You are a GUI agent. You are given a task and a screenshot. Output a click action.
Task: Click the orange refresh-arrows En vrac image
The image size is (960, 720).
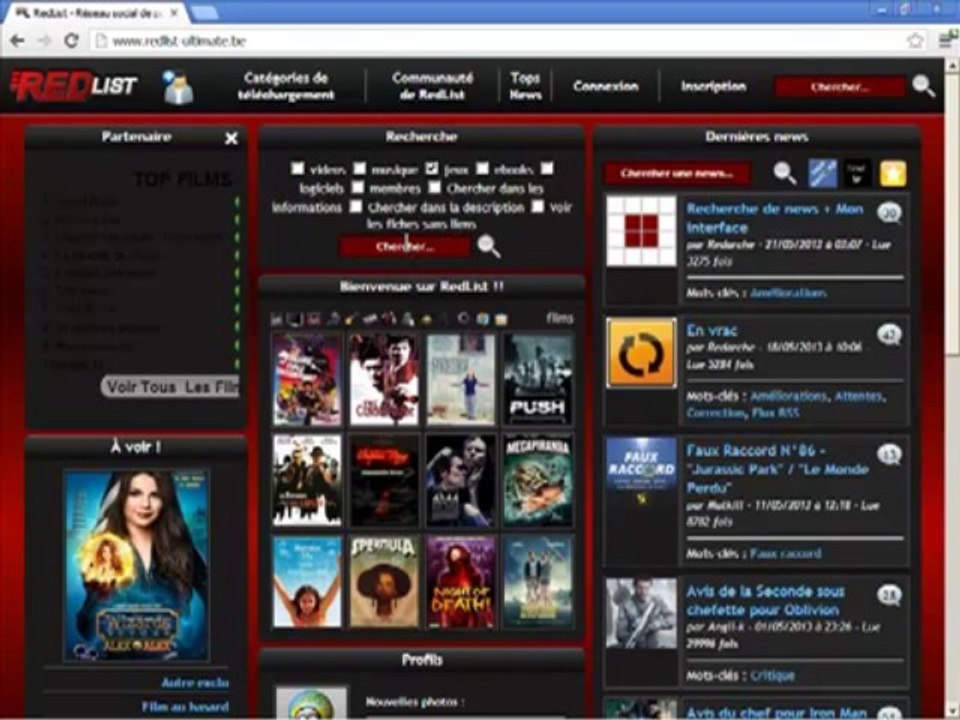coord(641,353)
